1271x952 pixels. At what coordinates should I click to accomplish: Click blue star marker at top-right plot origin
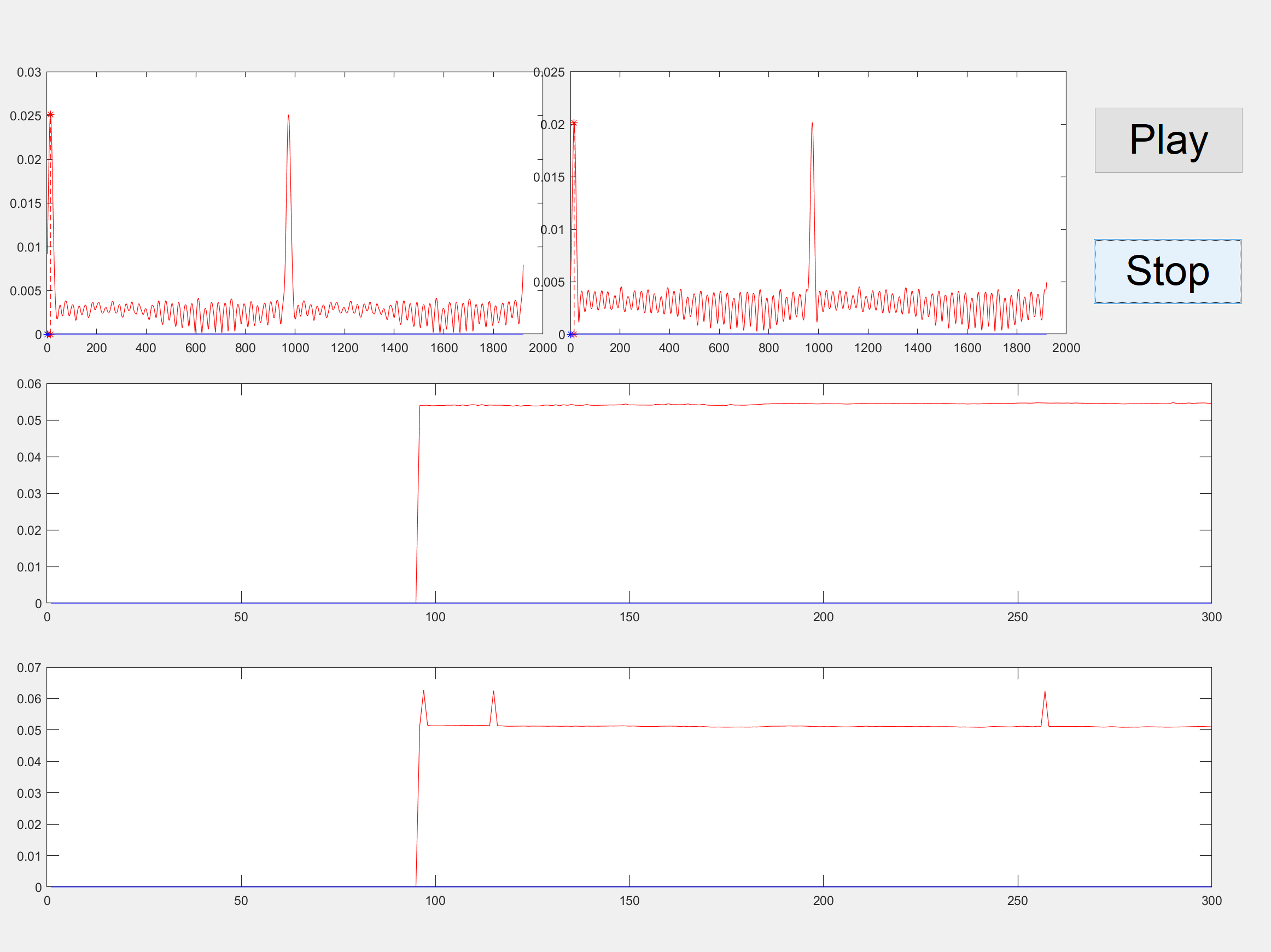pyautogui.click(x=570, y=335)
